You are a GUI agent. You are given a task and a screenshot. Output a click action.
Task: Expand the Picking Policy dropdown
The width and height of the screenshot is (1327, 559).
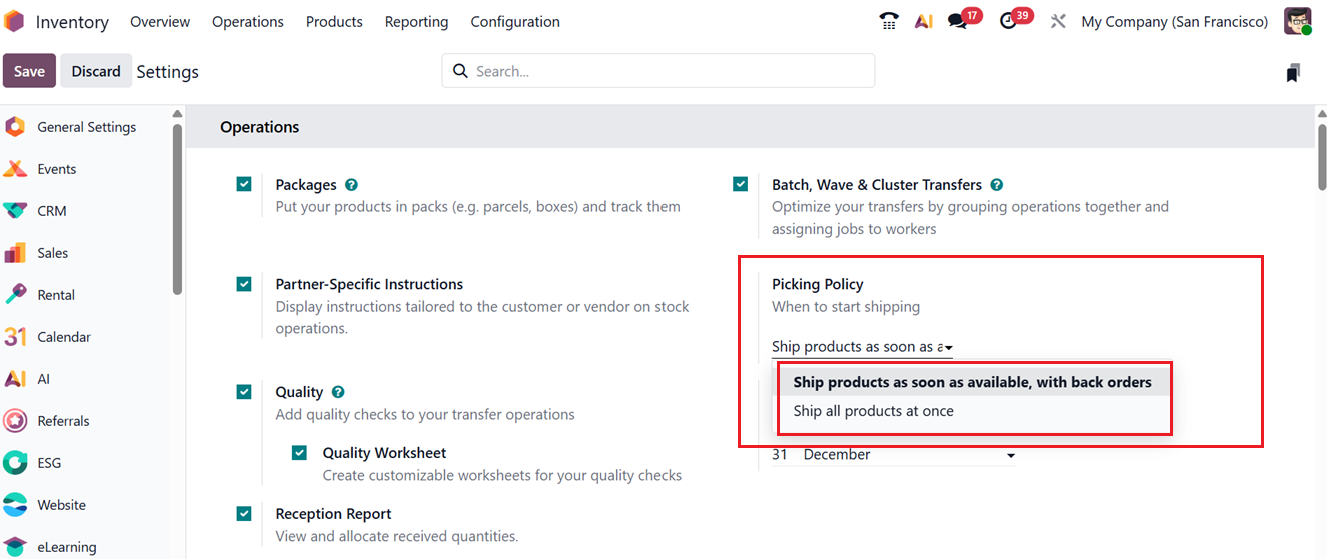click(862, 347)
